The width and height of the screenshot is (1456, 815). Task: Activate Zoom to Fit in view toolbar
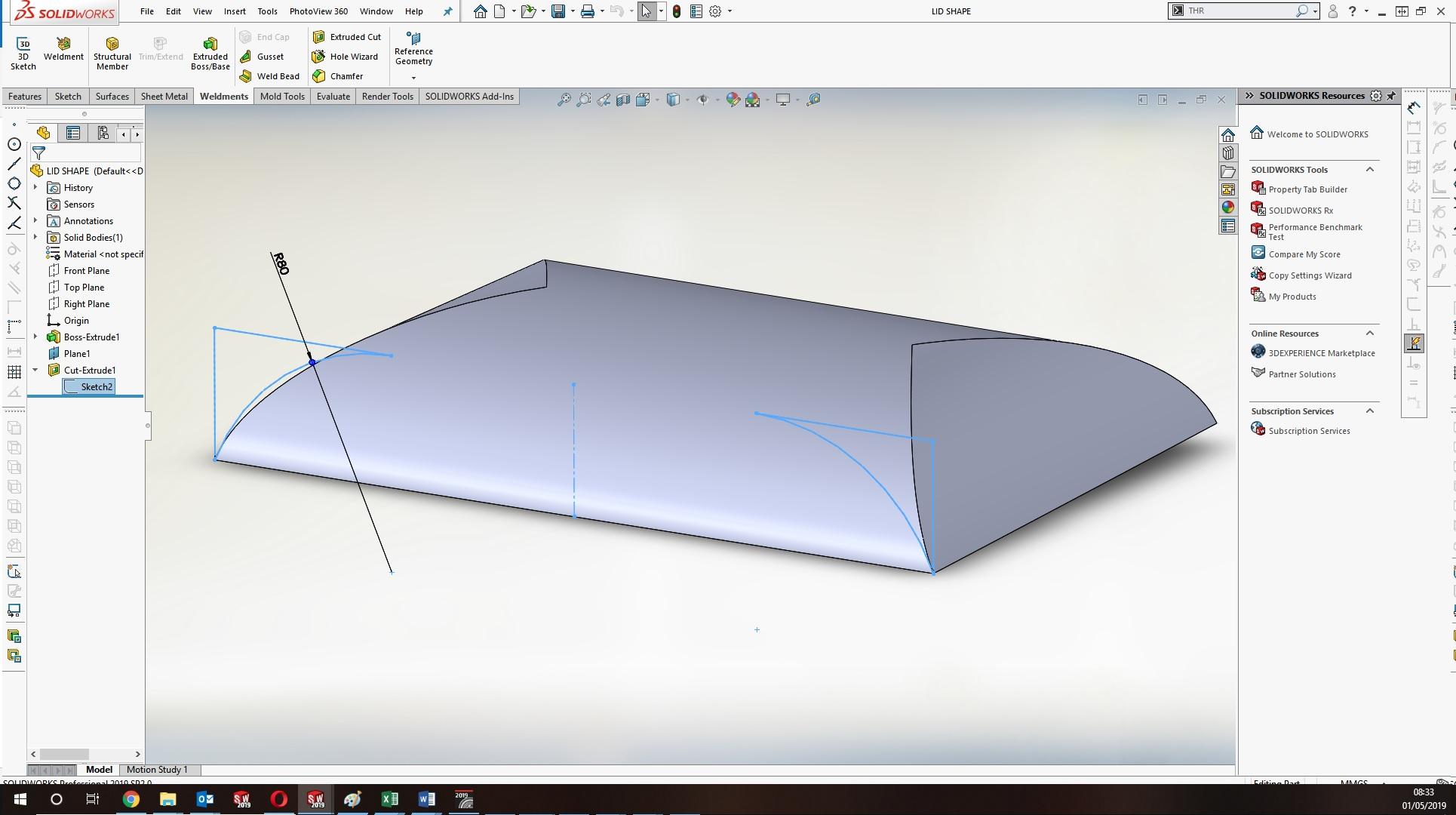[x=563, y=99]
